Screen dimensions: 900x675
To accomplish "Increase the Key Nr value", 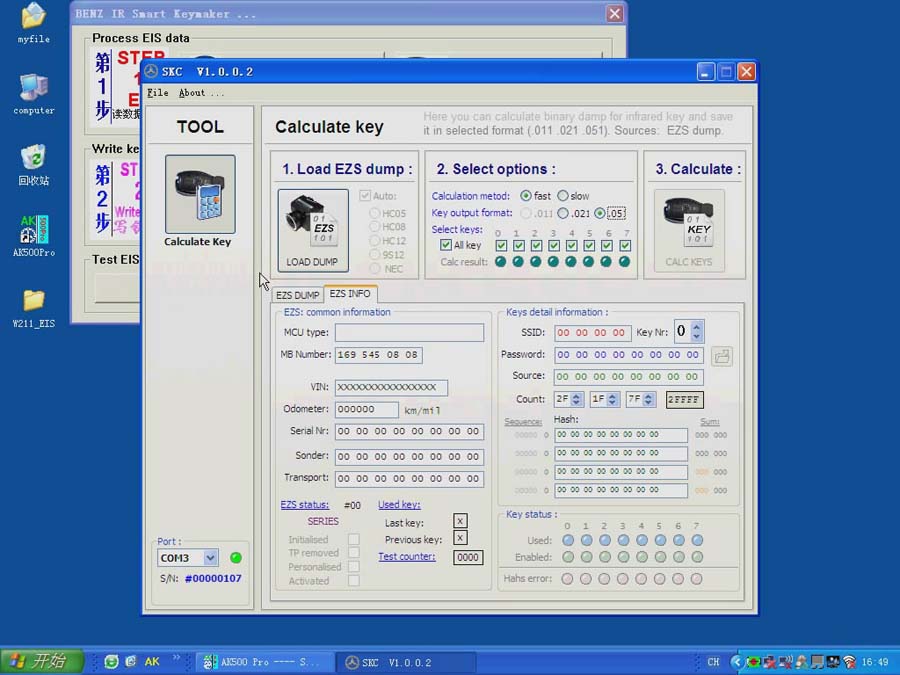I will pyautogui.click(x=696, y=326).
